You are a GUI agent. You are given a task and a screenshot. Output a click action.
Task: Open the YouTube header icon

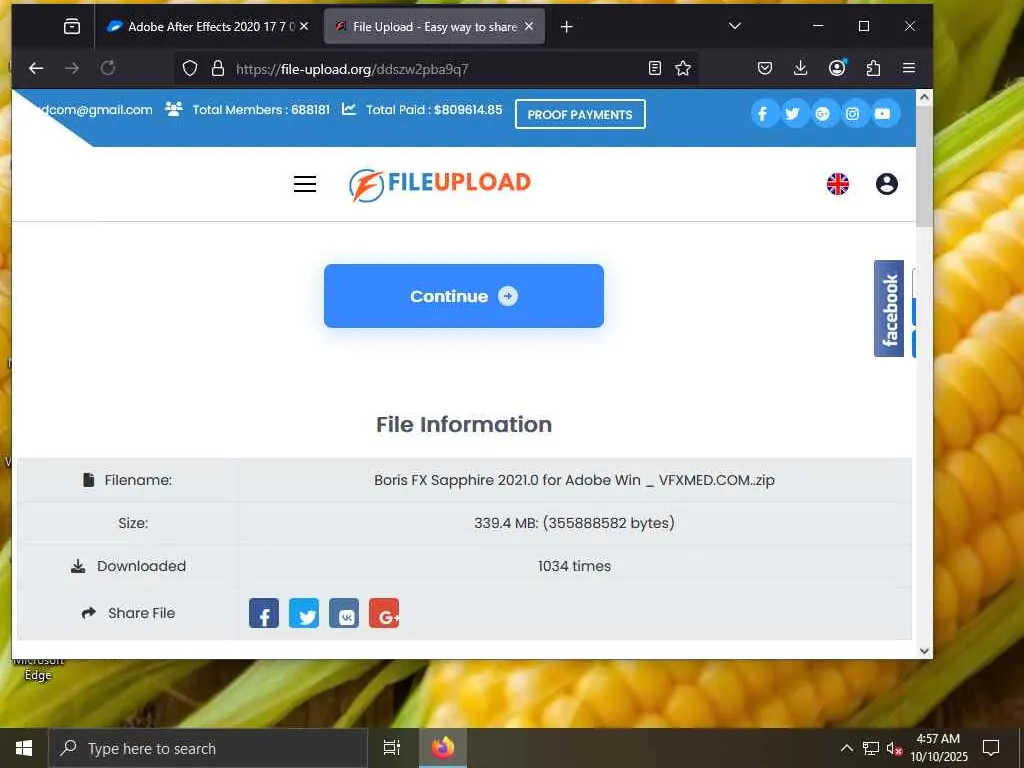[x=882, y=114]
